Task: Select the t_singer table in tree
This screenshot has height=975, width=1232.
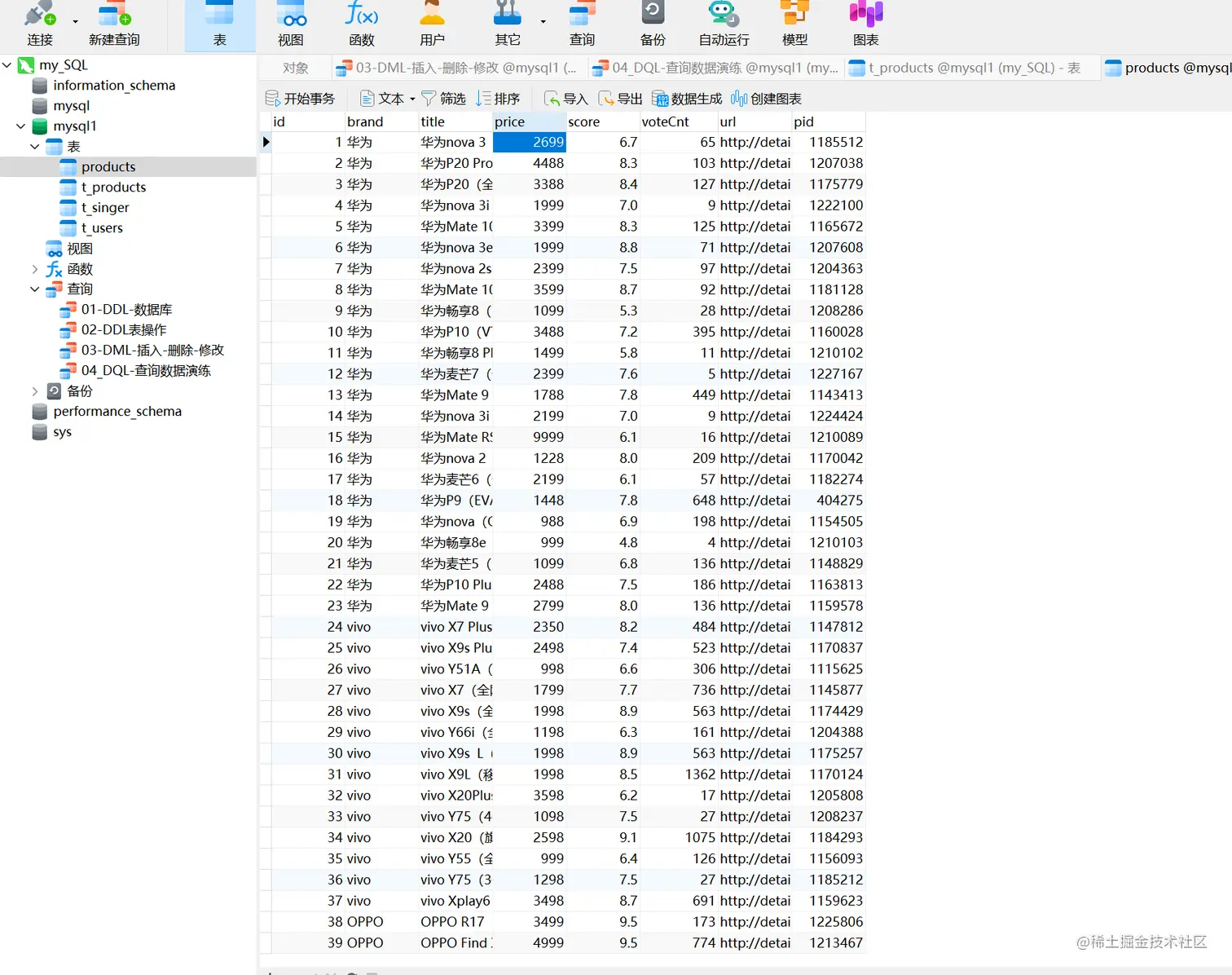Action: (105, 208)
